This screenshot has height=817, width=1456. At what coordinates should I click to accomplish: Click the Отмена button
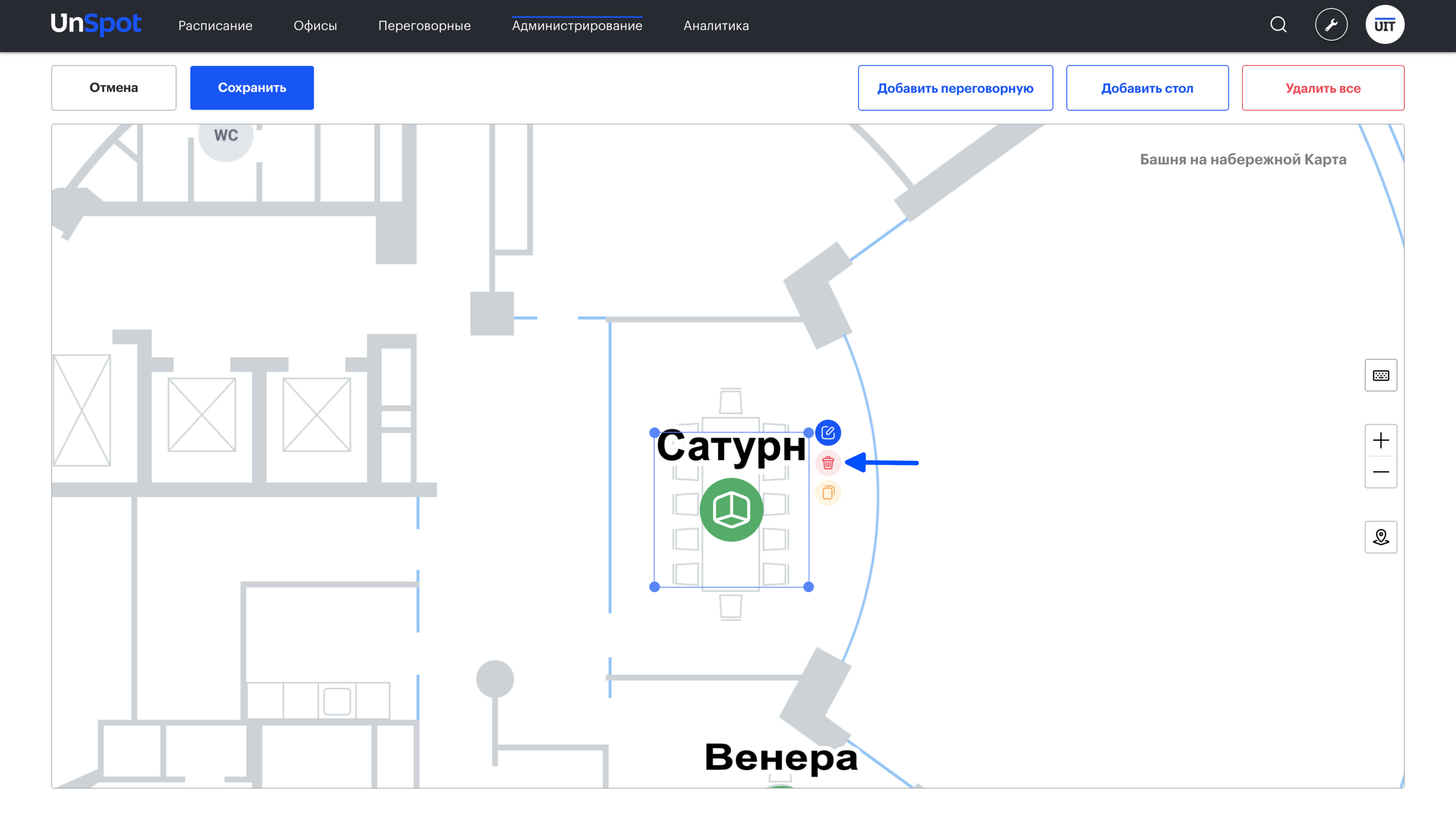(x=114, y=88)
